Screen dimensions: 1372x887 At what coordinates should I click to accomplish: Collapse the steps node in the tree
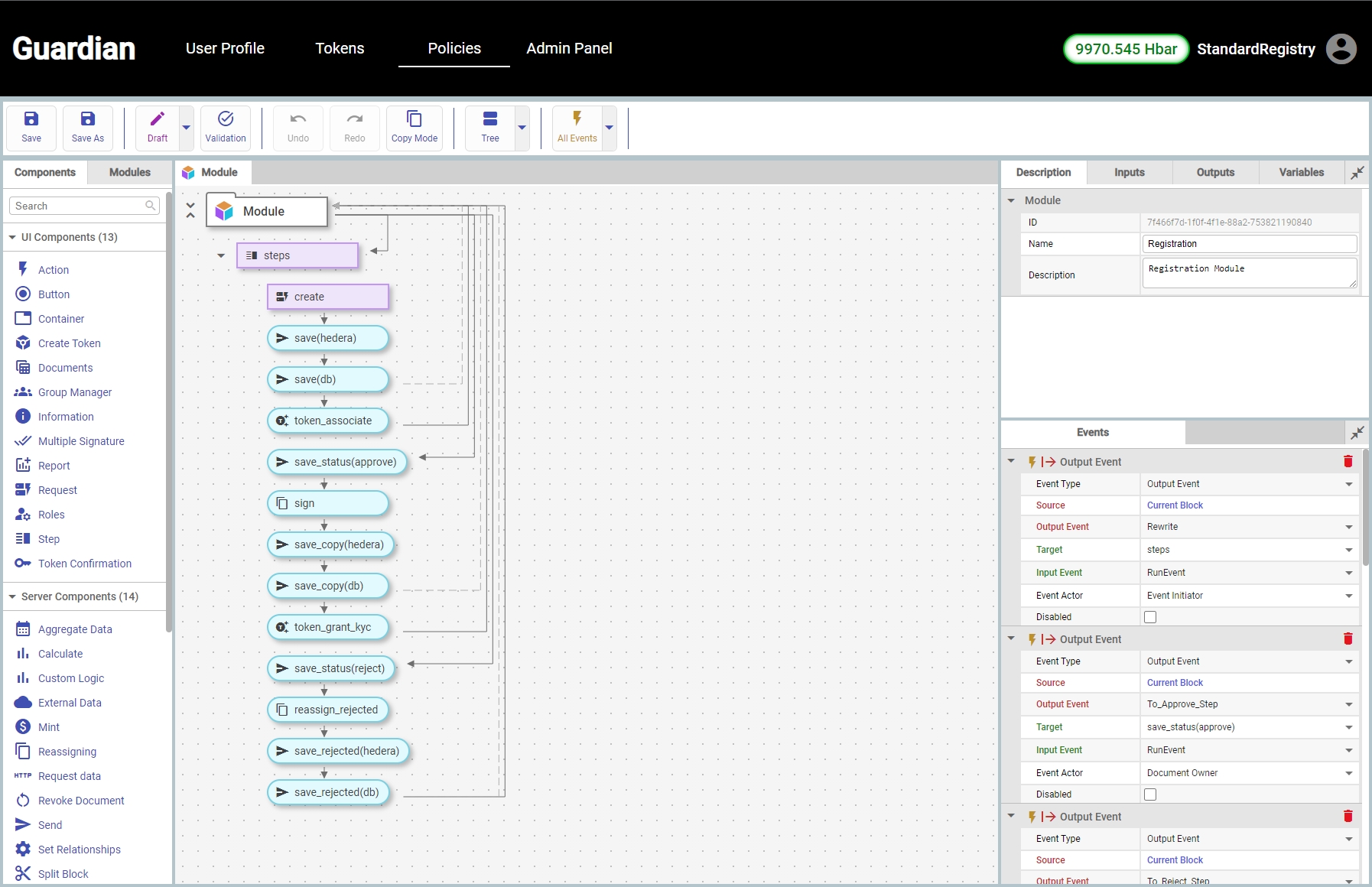click(221, 255)
